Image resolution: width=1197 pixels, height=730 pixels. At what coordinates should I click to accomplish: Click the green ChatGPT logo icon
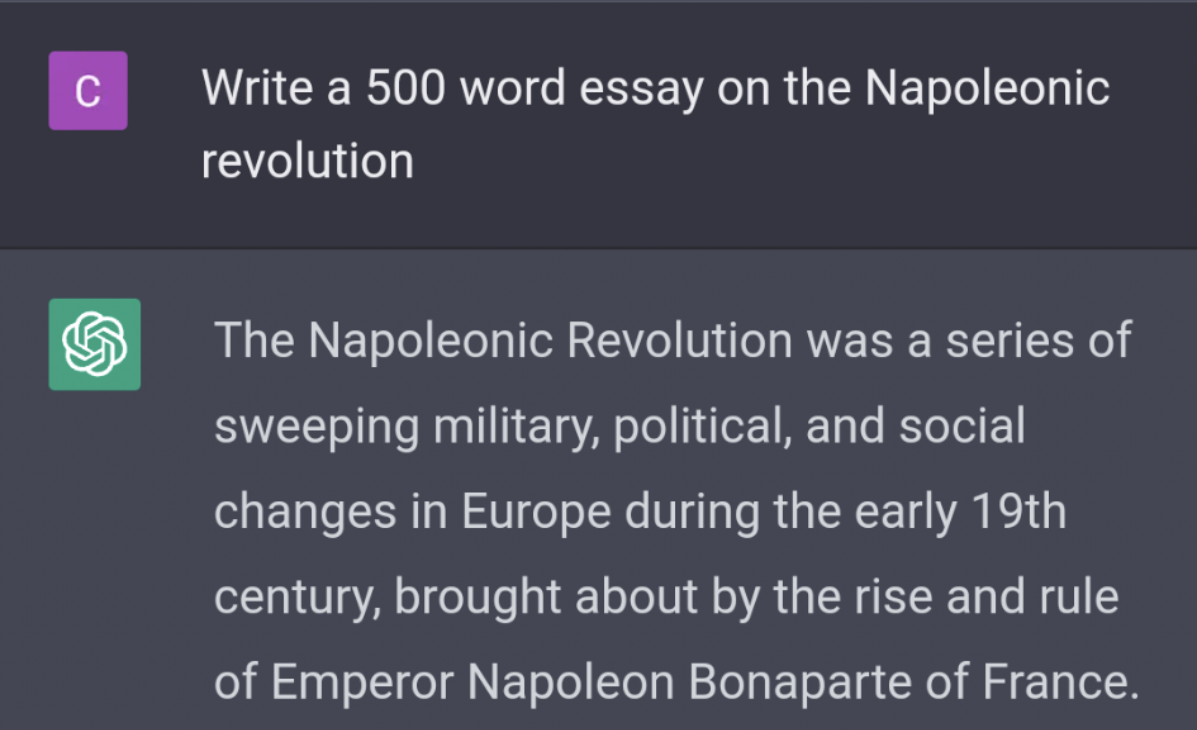95,344
